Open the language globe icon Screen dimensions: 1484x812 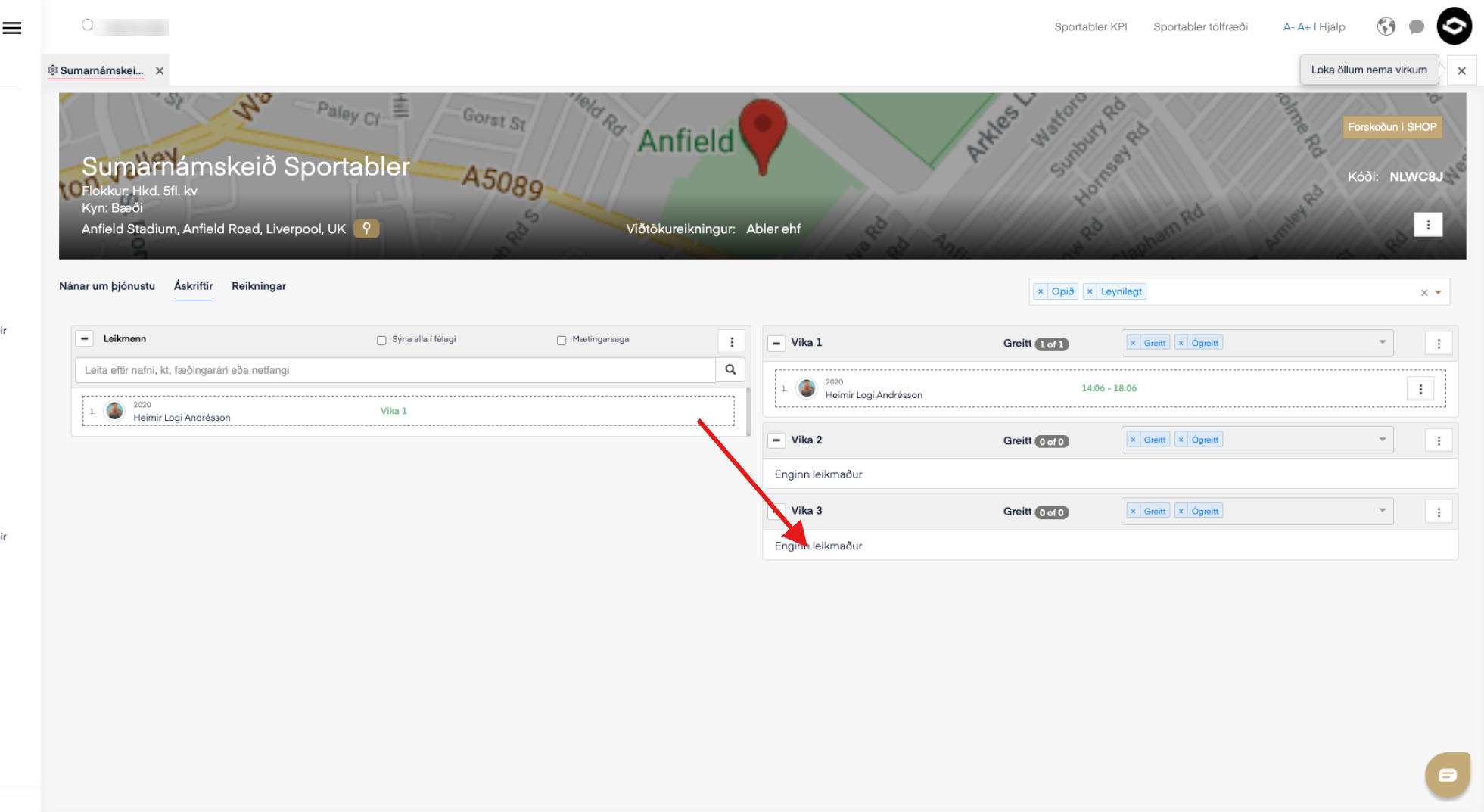(1386, 26)
